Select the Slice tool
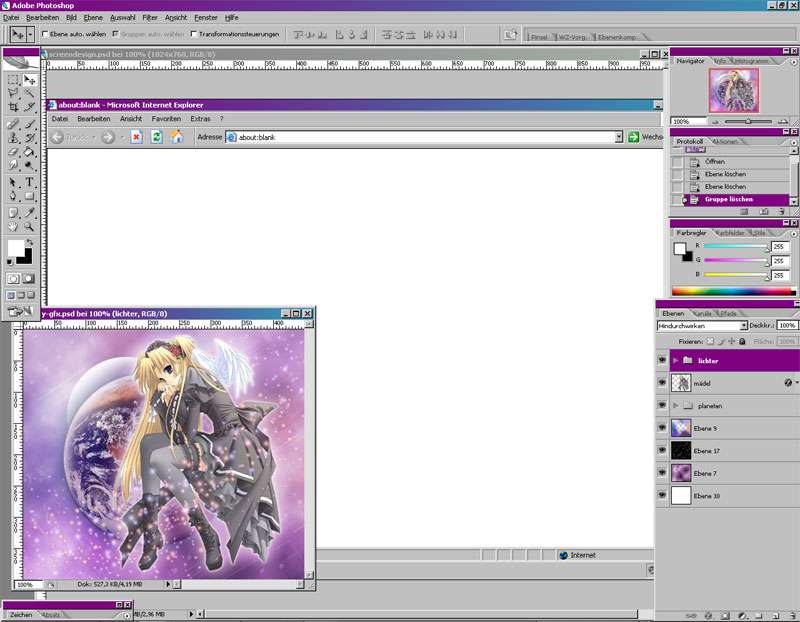Screen dimensions: 800x622 pyautogui.click(x=29, y=107)
